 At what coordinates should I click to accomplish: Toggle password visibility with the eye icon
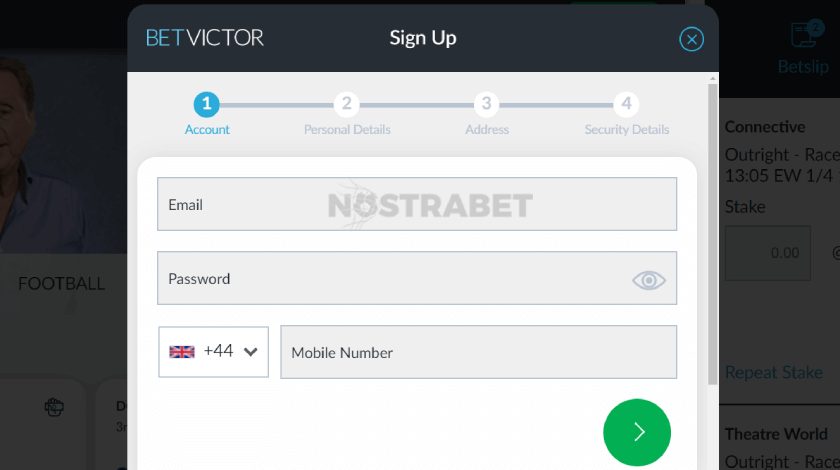tap(648, 280)
